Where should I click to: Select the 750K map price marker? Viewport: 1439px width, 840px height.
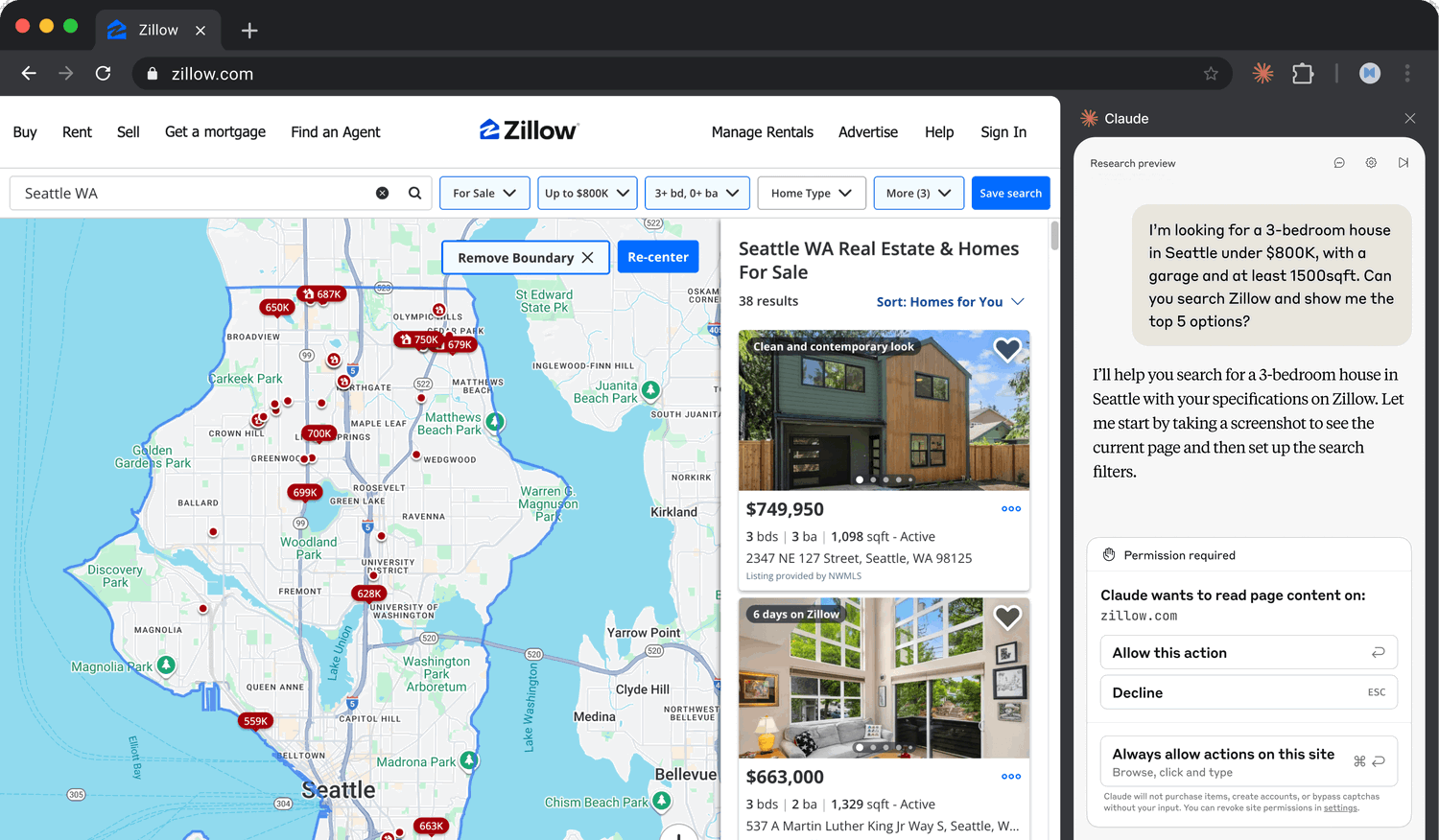pos(418,339)
